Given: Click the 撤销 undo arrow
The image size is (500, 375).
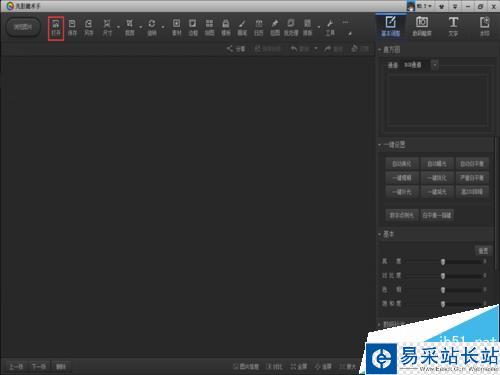Looking at the screenshot, I should 300,49.
